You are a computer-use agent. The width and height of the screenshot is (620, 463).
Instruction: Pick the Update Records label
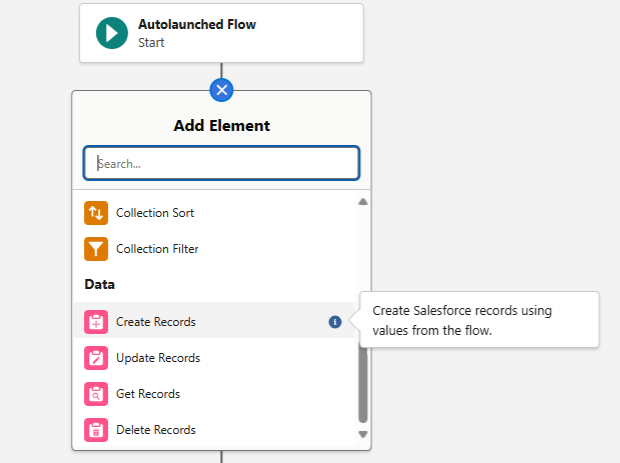point(158,358)
